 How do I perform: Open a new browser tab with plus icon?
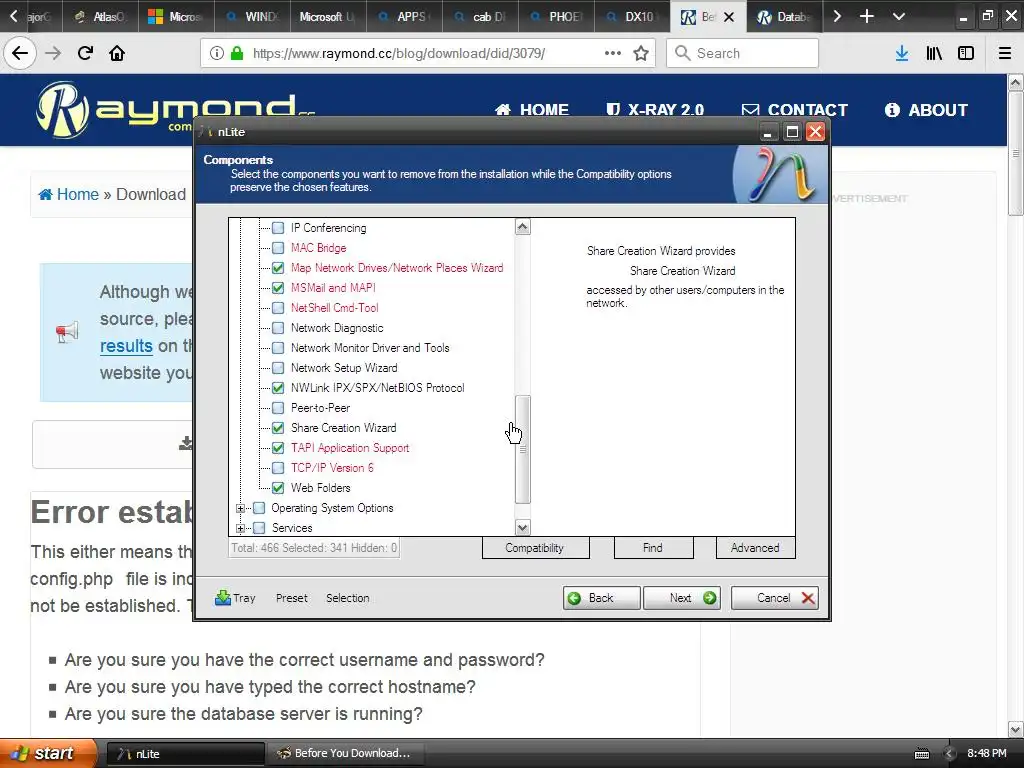click(867, 16)
